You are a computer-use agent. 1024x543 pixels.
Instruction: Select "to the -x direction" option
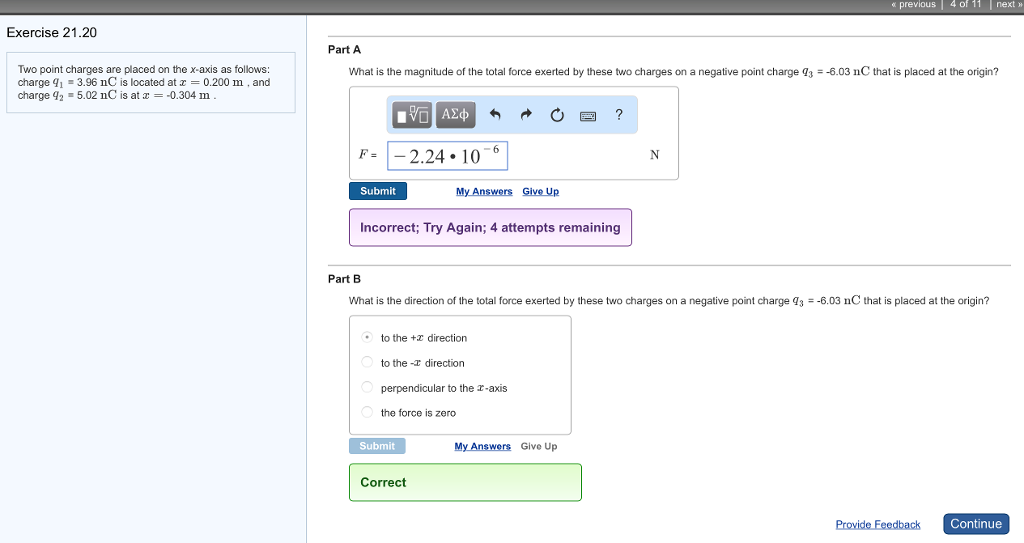click(x=367, y=362)
